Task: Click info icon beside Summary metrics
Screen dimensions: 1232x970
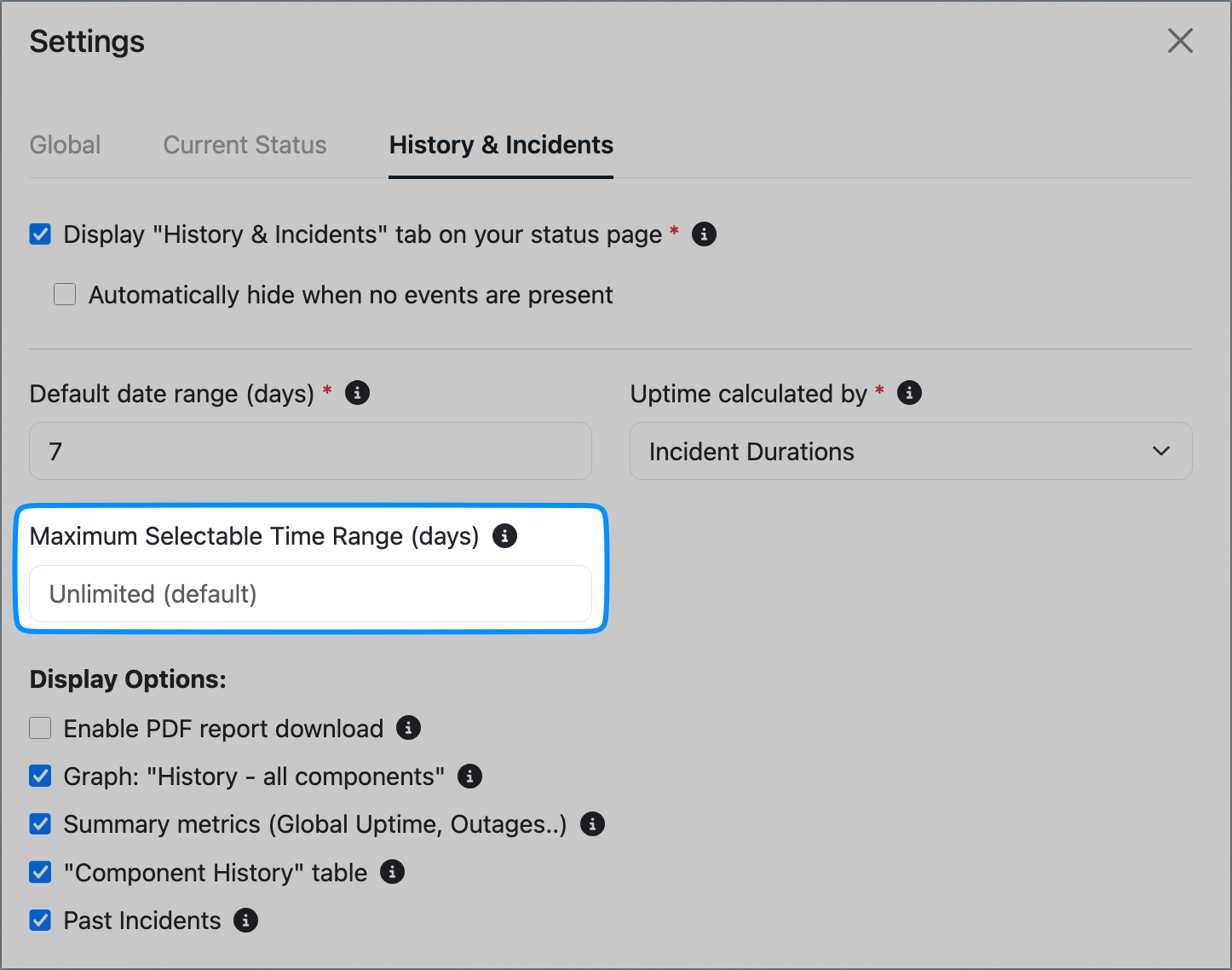Action: tap(592, 823)
